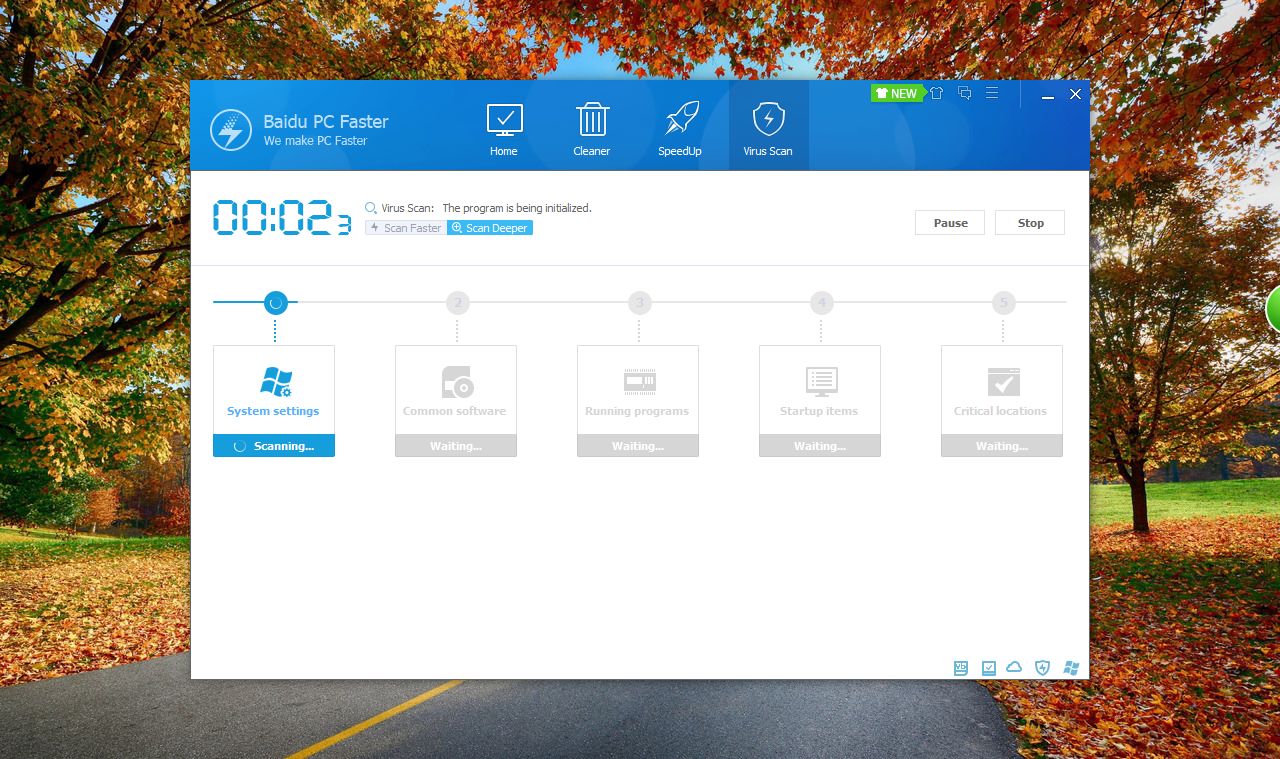Click the 'Critical locations' label
1280x759 pixels.
pyautogui.click(x=1001, y=411)
